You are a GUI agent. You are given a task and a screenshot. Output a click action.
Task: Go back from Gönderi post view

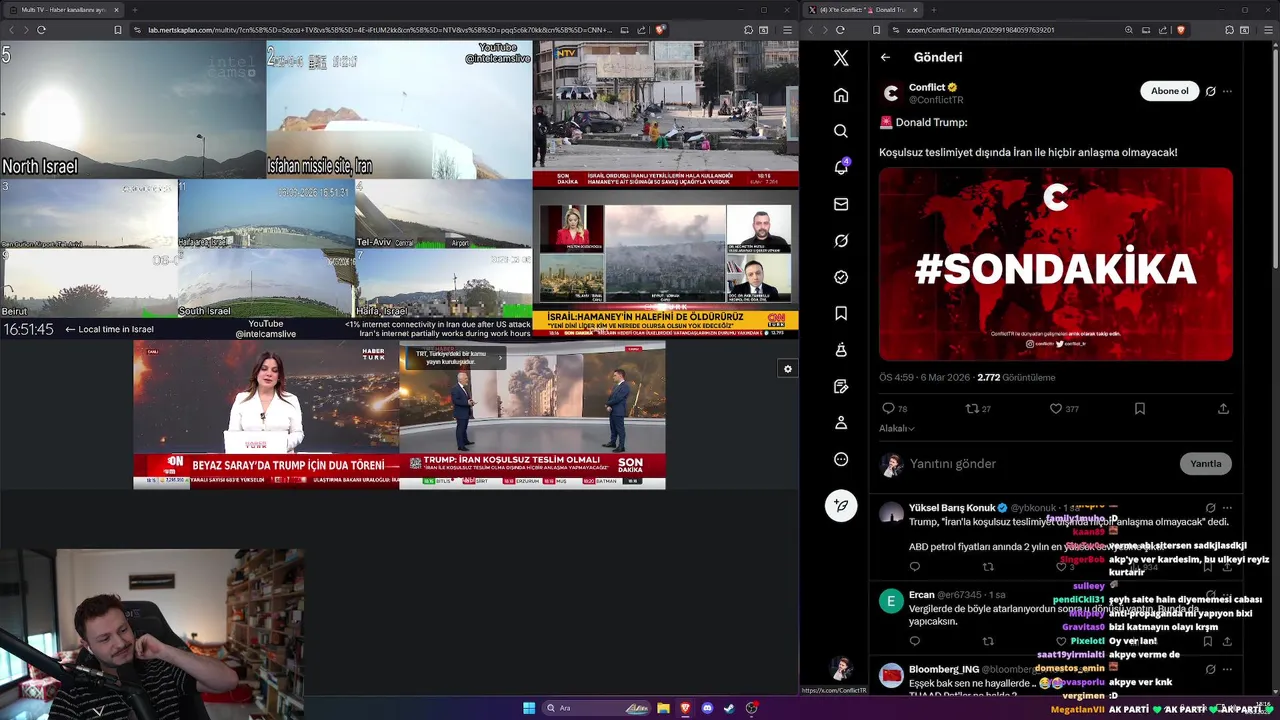tap(885, 57)
